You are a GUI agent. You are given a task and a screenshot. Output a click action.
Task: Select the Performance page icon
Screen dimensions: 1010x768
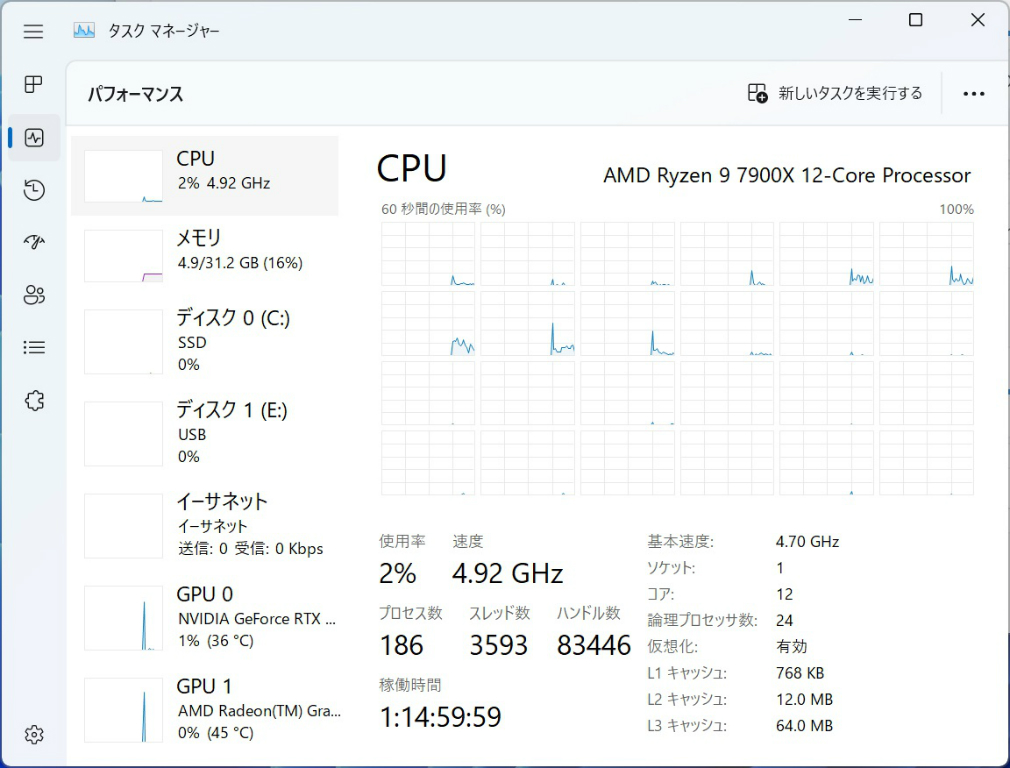[x=34, y=138]
